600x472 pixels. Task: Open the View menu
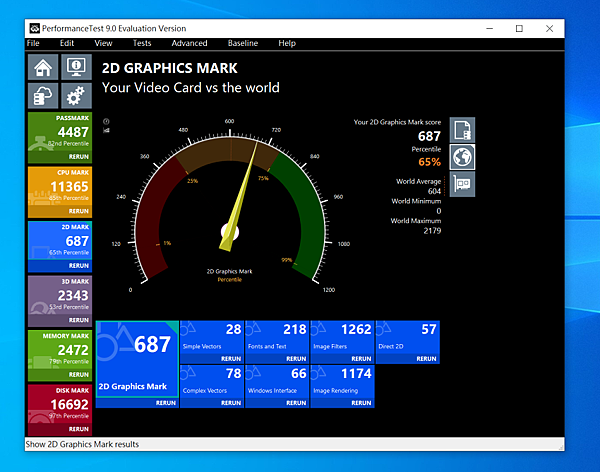tap(103, 43)
